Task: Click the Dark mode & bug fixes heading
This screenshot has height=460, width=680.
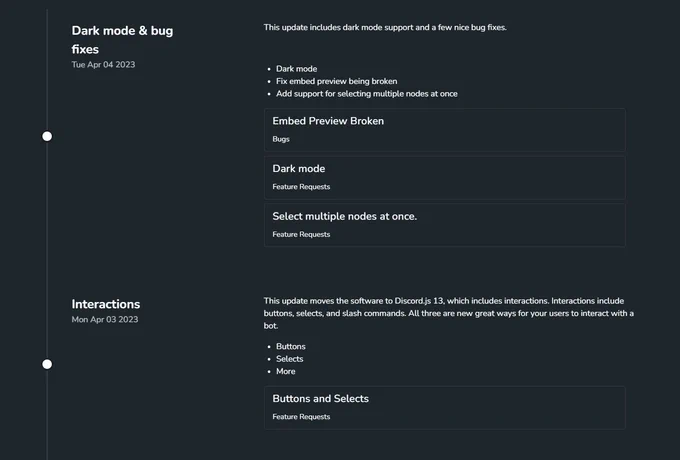Action: click(x=122, y=40)
